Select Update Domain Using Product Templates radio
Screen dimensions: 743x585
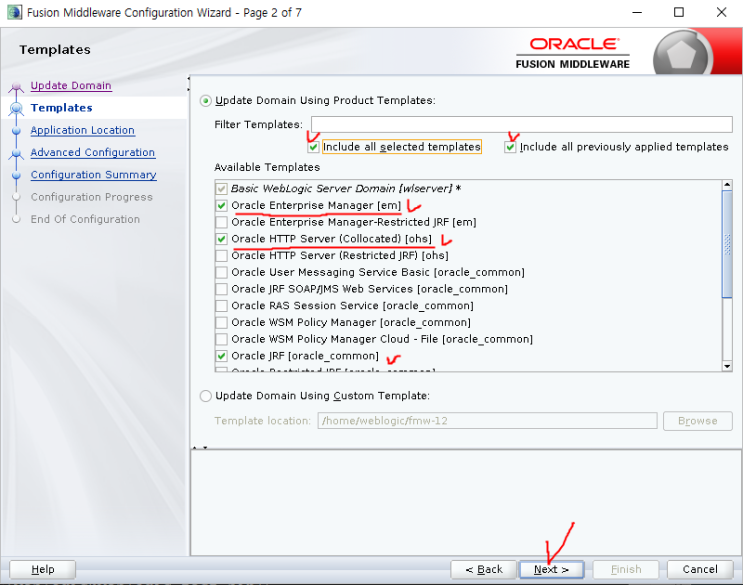coord(206,101)
